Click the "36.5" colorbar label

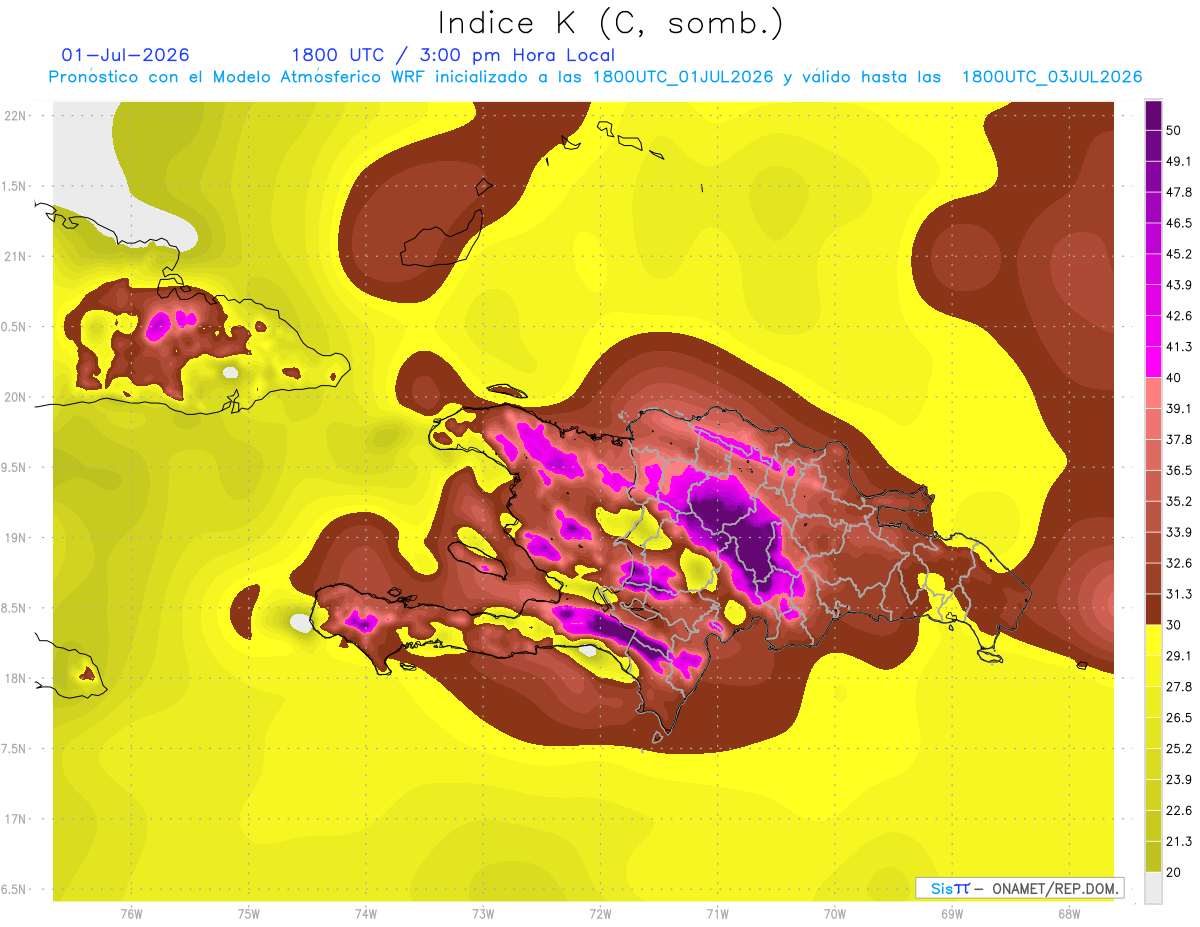click(x=1179, y=470)
